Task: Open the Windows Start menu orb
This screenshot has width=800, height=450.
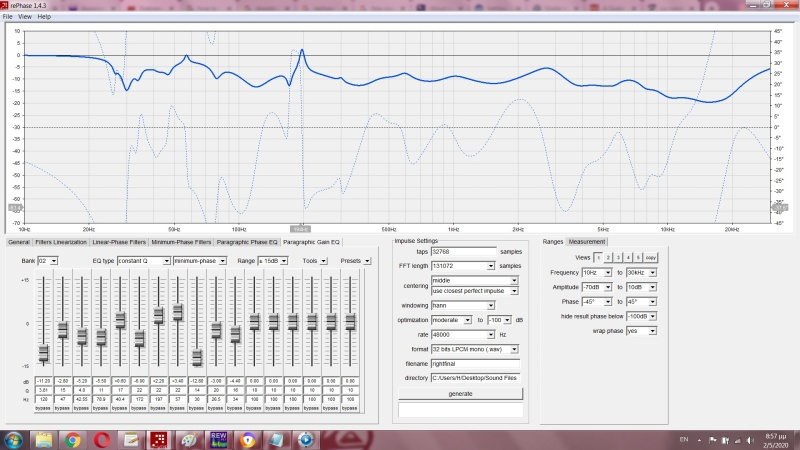Action: pyautogui.click(x=15, y=439)
